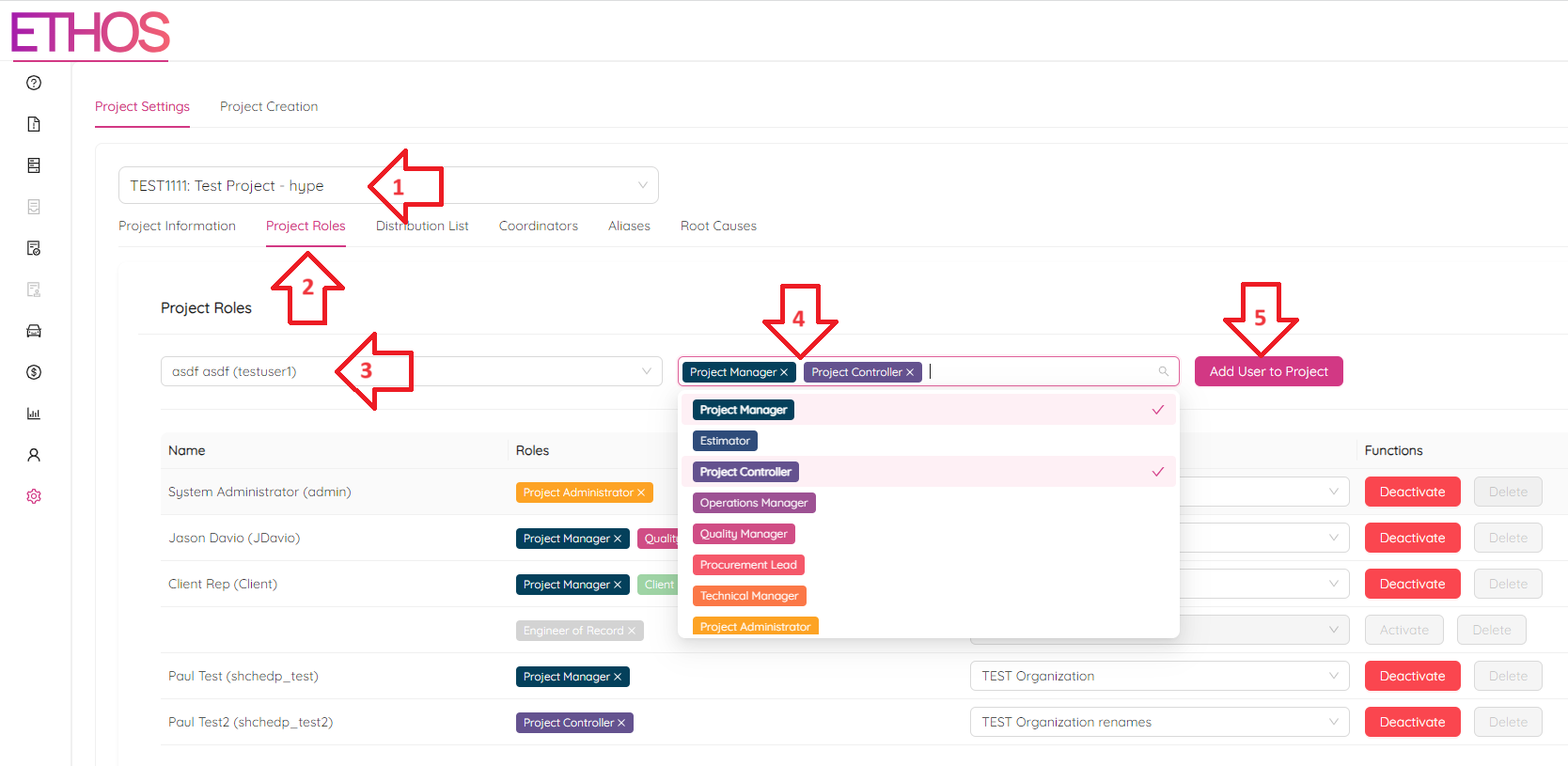Open the asdf asdf user selector dropdown
This screenshot has width=1568, height=766.
412,371
